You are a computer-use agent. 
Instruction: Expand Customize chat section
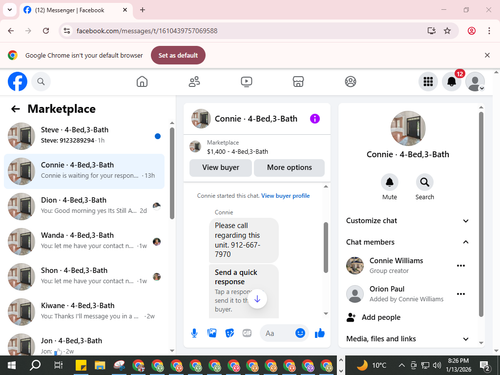pyautogui.click(x=407, y=221)
